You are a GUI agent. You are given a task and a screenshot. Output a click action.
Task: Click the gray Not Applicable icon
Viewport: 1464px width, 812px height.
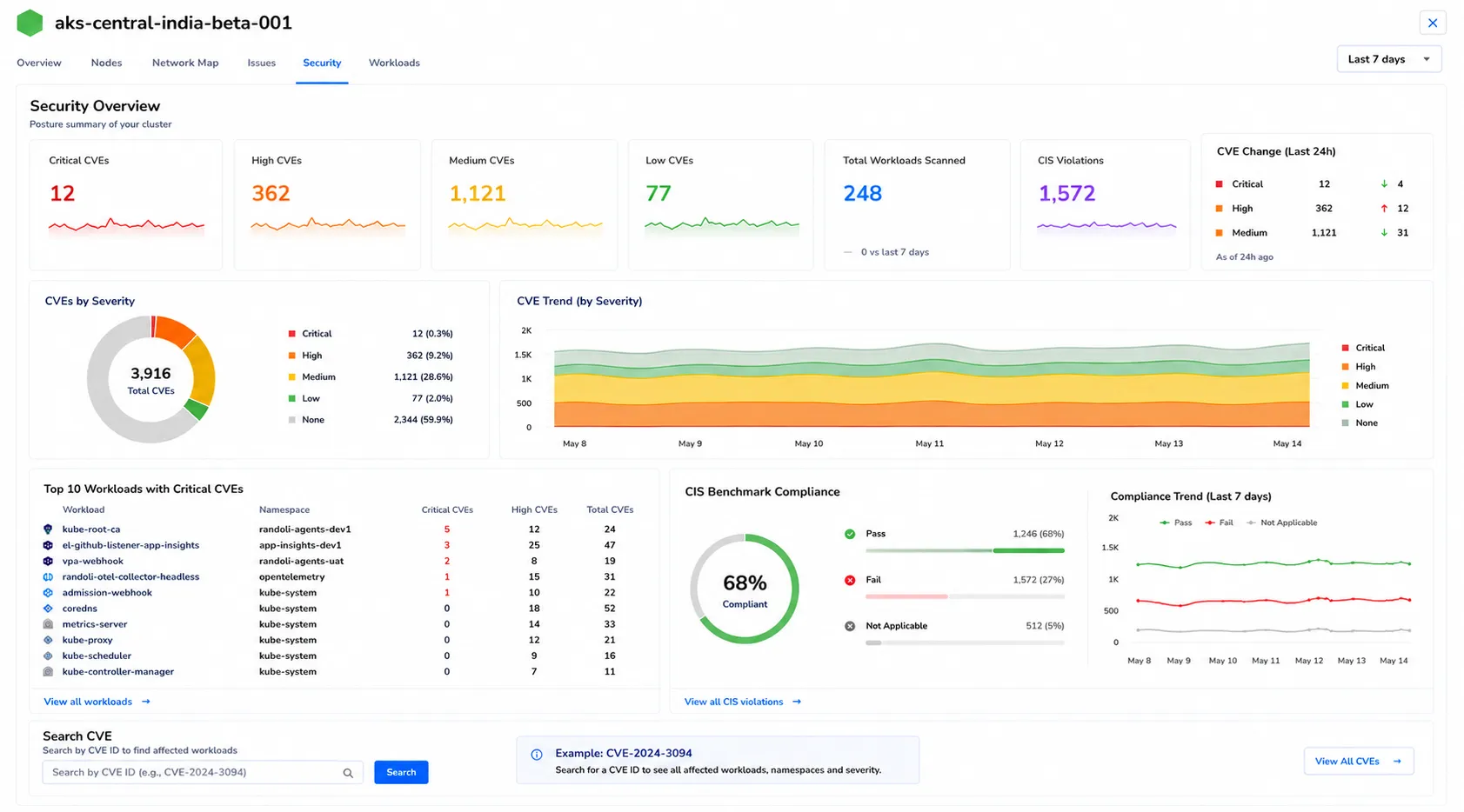(850, 626)
